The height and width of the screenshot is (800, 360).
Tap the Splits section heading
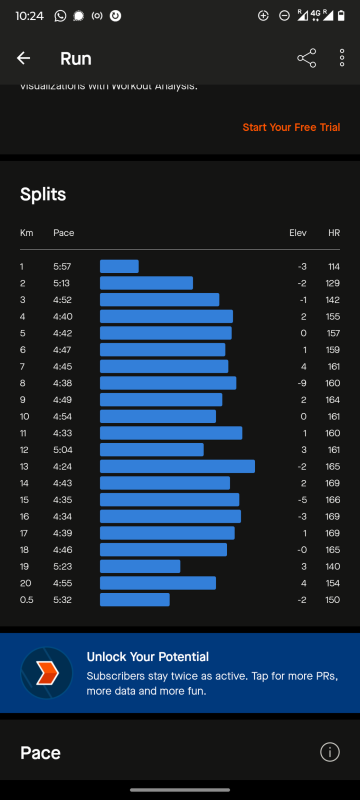point(43,194)
